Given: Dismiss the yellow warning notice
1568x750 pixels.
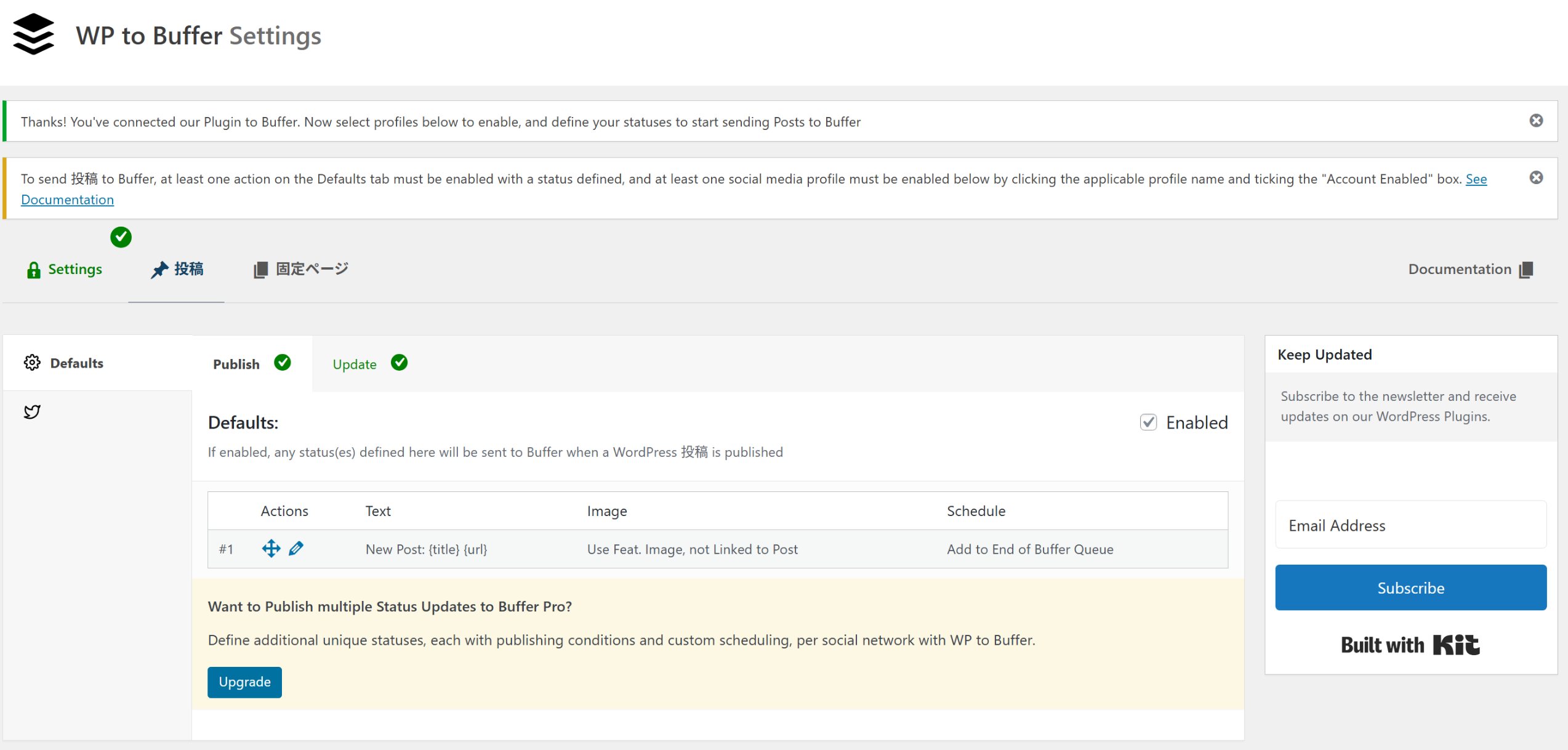Looking at the screenshot, I should tap(1536, 178).
